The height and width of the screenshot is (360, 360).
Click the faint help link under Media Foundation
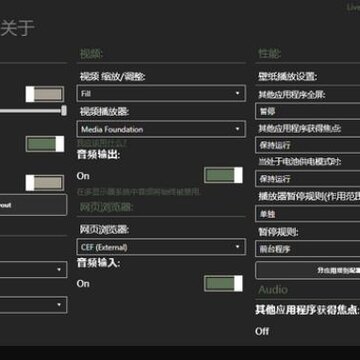(102, 143)
